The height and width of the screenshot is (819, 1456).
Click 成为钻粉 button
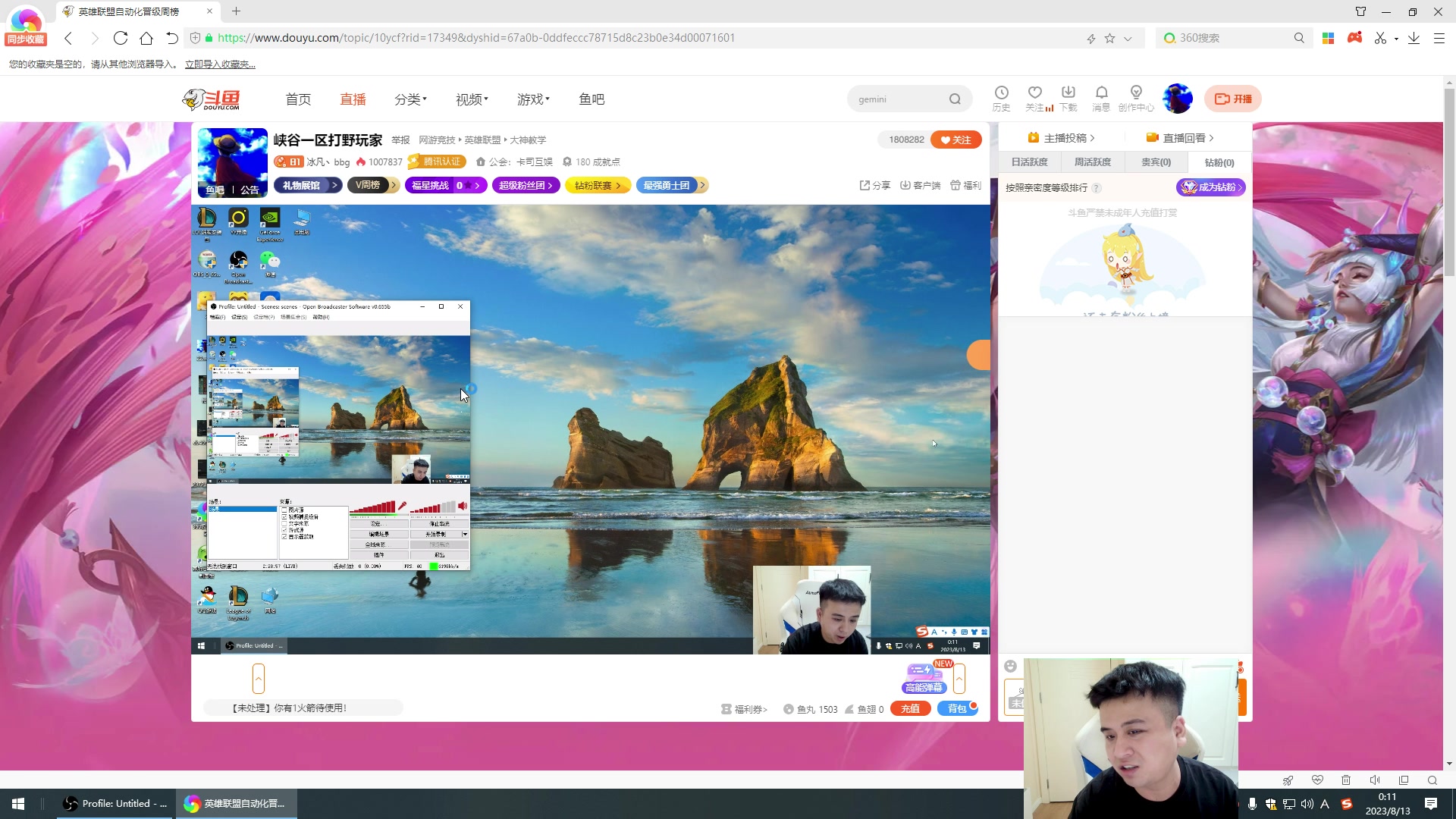1210,187
